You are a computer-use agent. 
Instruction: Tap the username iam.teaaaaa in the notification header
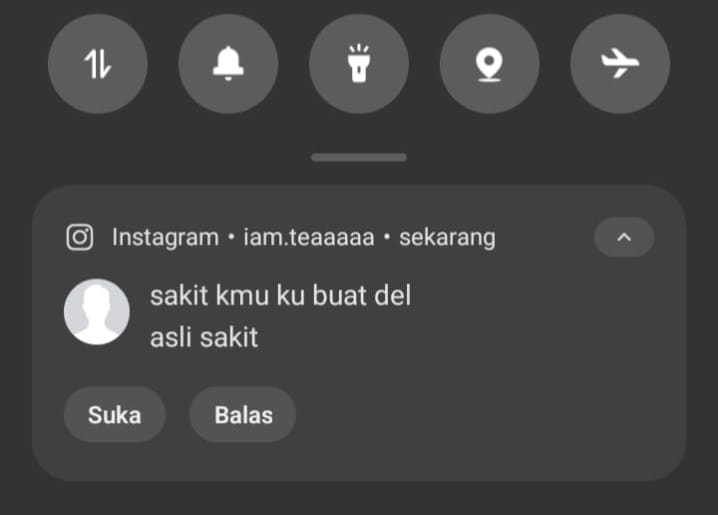(x=309, y=238)
